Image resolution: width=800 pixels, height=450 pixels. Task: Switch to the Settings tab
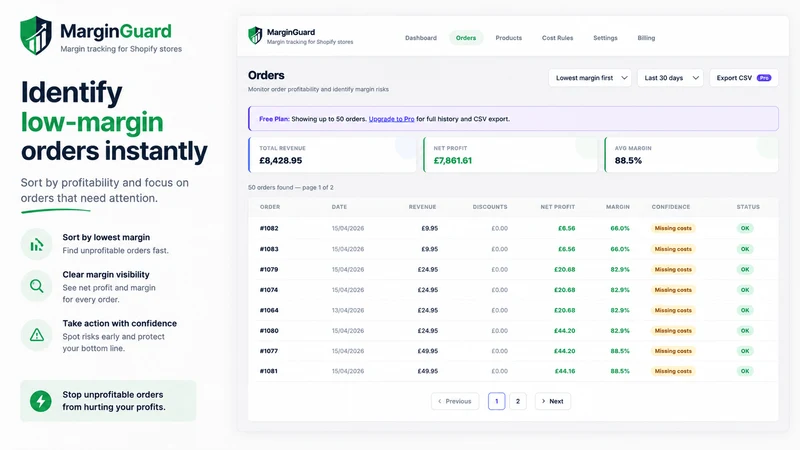(x=605, y=38)
